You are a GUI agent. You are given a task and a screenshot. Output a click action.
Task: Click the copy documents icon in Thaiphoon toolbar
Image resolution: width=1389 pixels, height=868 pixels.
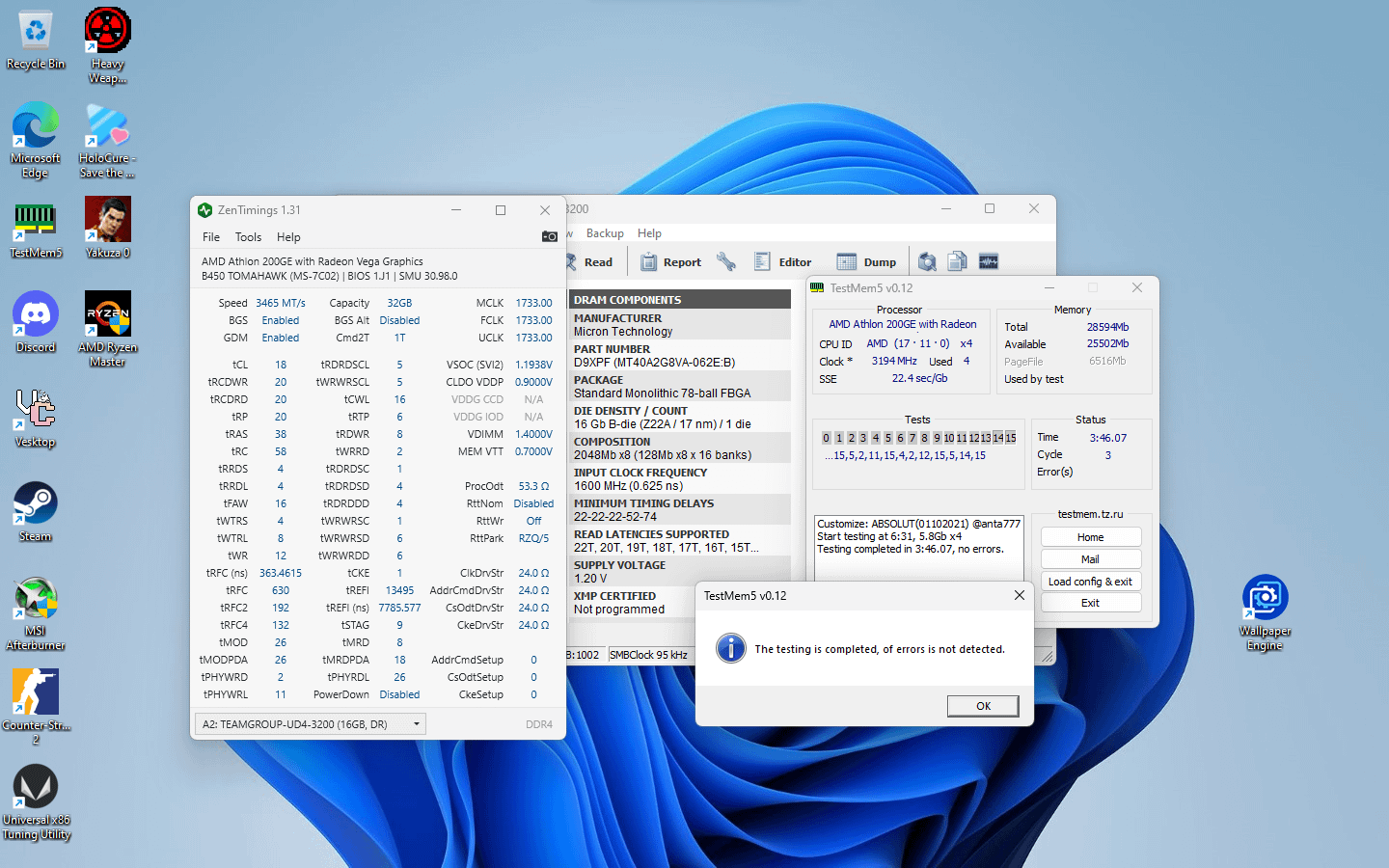(958, 261)
